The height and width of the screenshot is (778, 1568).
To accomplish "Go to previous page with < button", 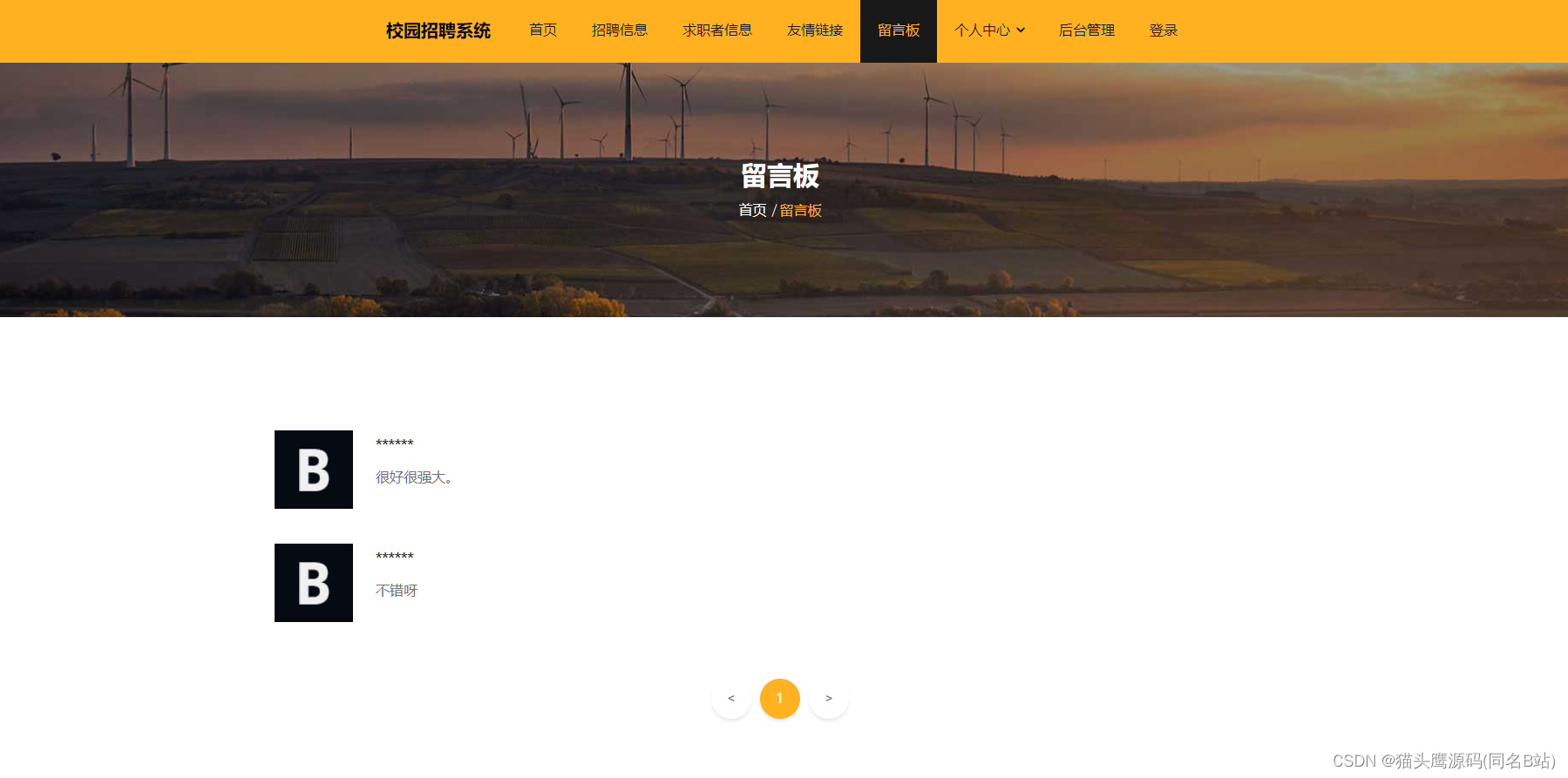I will tap(731, 699).
